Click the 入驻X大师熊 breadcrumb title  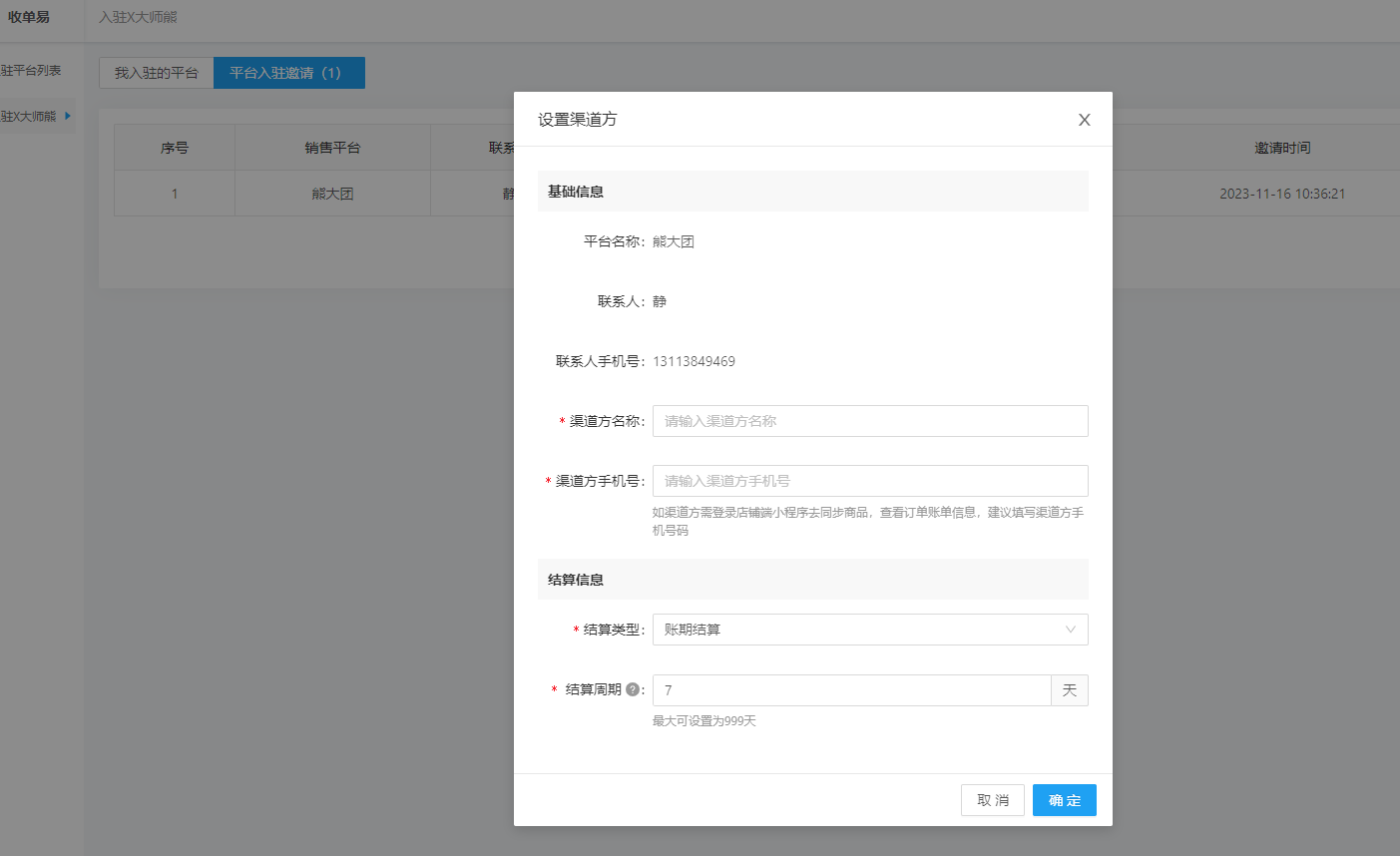click(x=138, y=17)
